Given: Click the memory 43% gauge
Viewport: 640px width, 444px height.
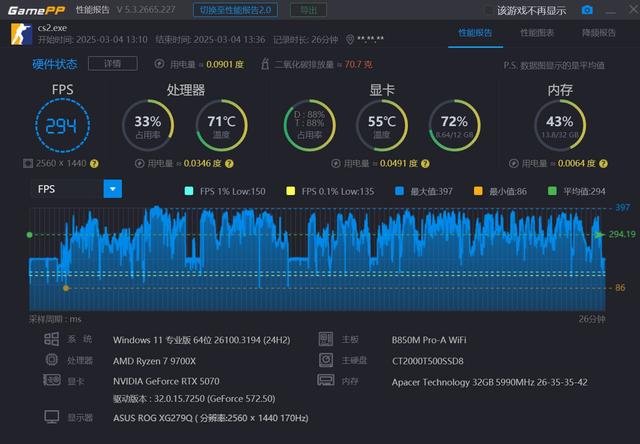Looking at the screenshot, I should [x=560, y=125].
